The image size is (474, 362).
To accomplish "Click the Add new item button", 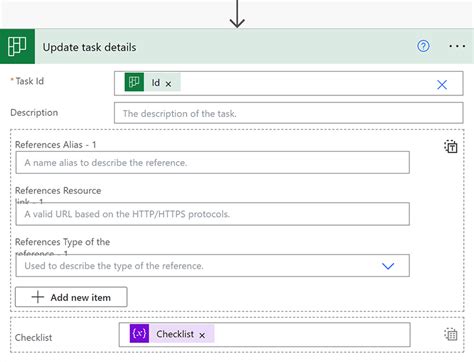I will point(71,297).
